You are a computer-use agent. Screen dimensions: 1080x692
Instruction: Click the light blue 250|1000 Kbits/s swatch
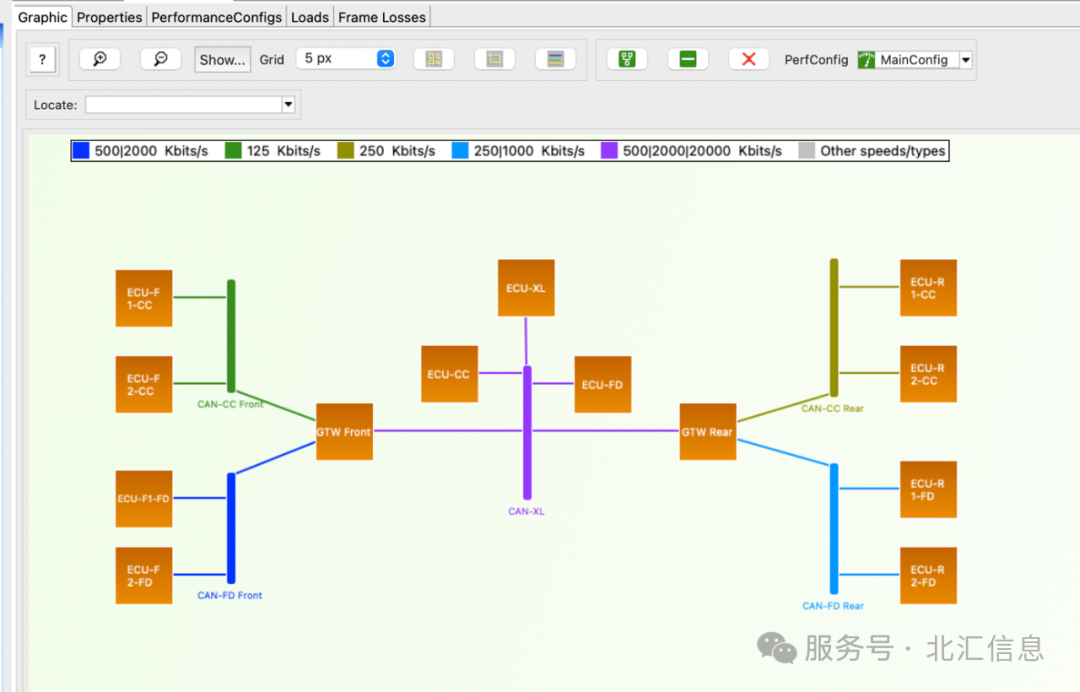[460, 151]
